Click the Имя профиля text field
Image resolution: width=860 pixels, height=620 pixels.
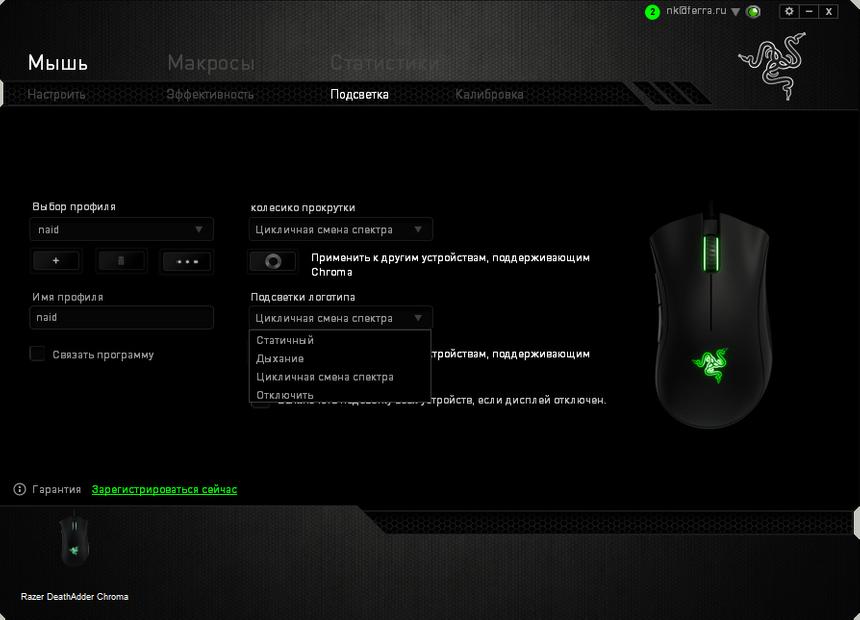(121, 317)
